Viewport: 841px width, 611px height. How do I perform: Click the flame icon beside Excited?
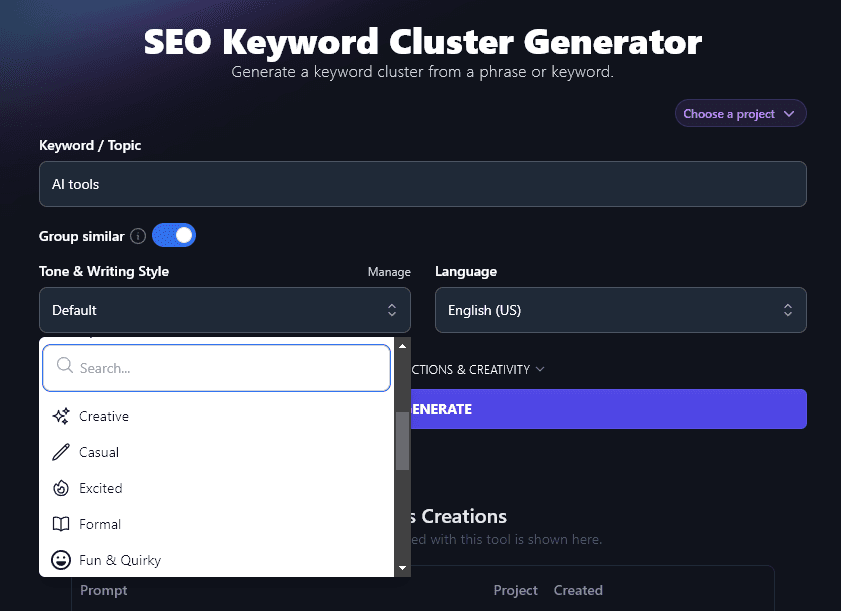59,487
